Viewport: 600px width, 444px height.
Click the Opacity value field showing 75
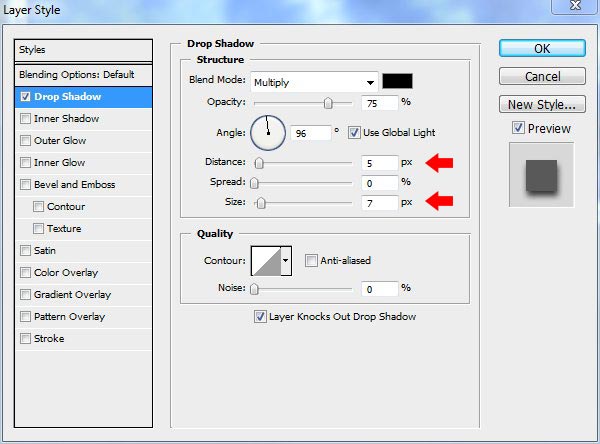coord(380,103)
